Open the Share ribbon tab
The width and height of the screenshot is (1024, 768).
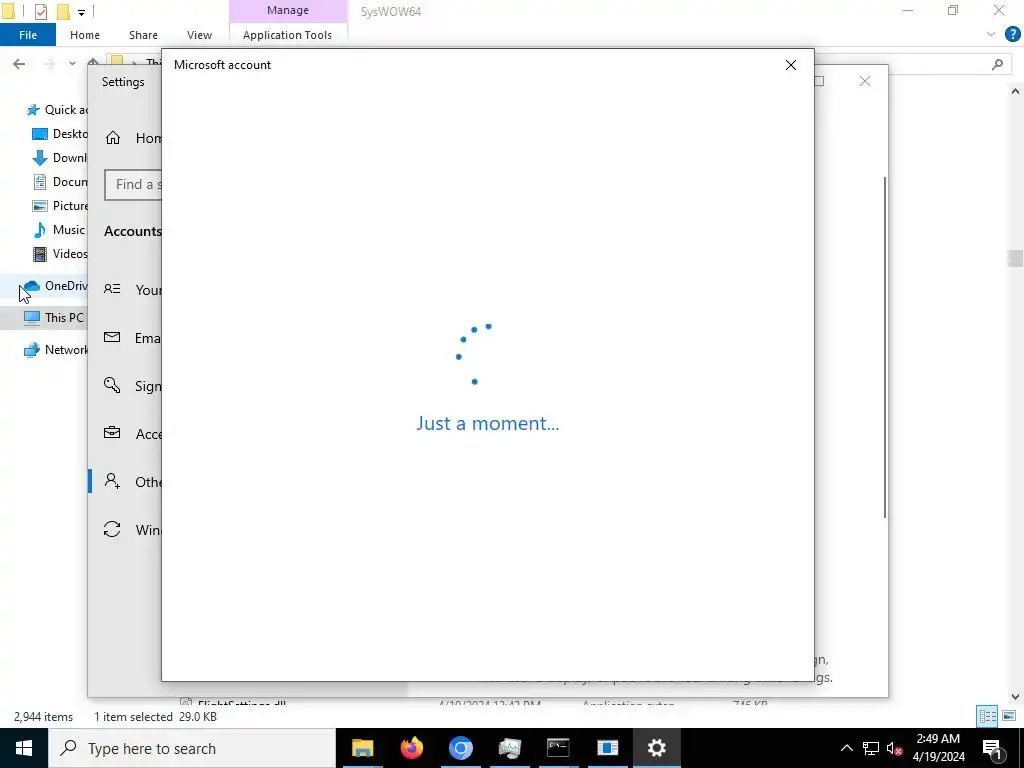[143, 35]
